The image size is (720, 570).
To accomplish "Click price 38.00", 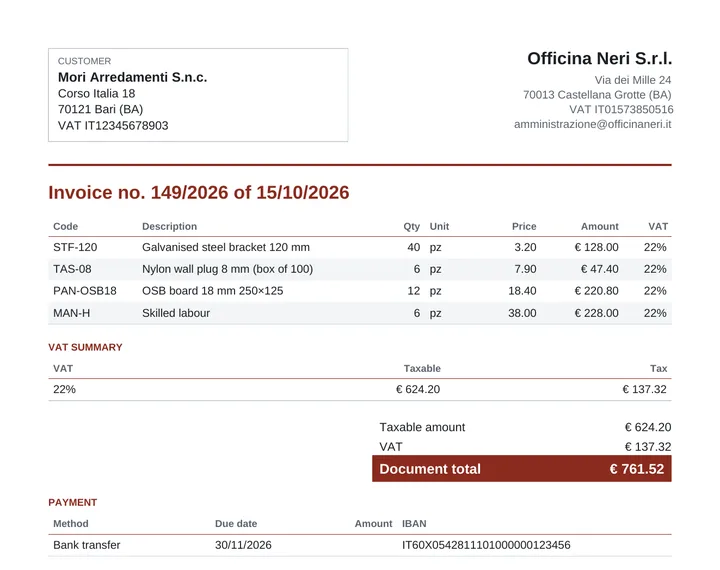I will coord(522,313).
